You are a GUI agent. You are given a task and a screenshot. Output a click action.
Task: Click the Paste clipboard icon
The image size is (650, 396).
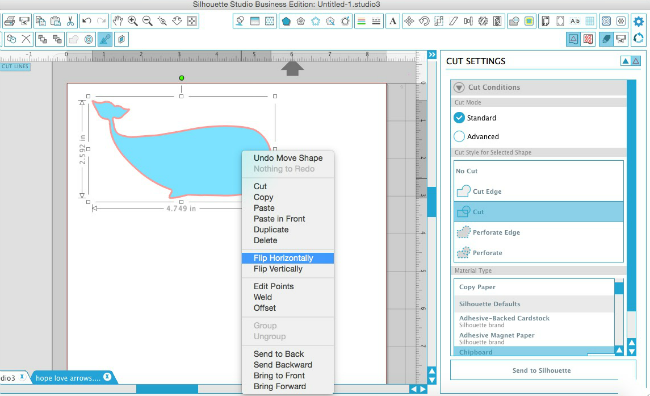(x=56, y=21)
